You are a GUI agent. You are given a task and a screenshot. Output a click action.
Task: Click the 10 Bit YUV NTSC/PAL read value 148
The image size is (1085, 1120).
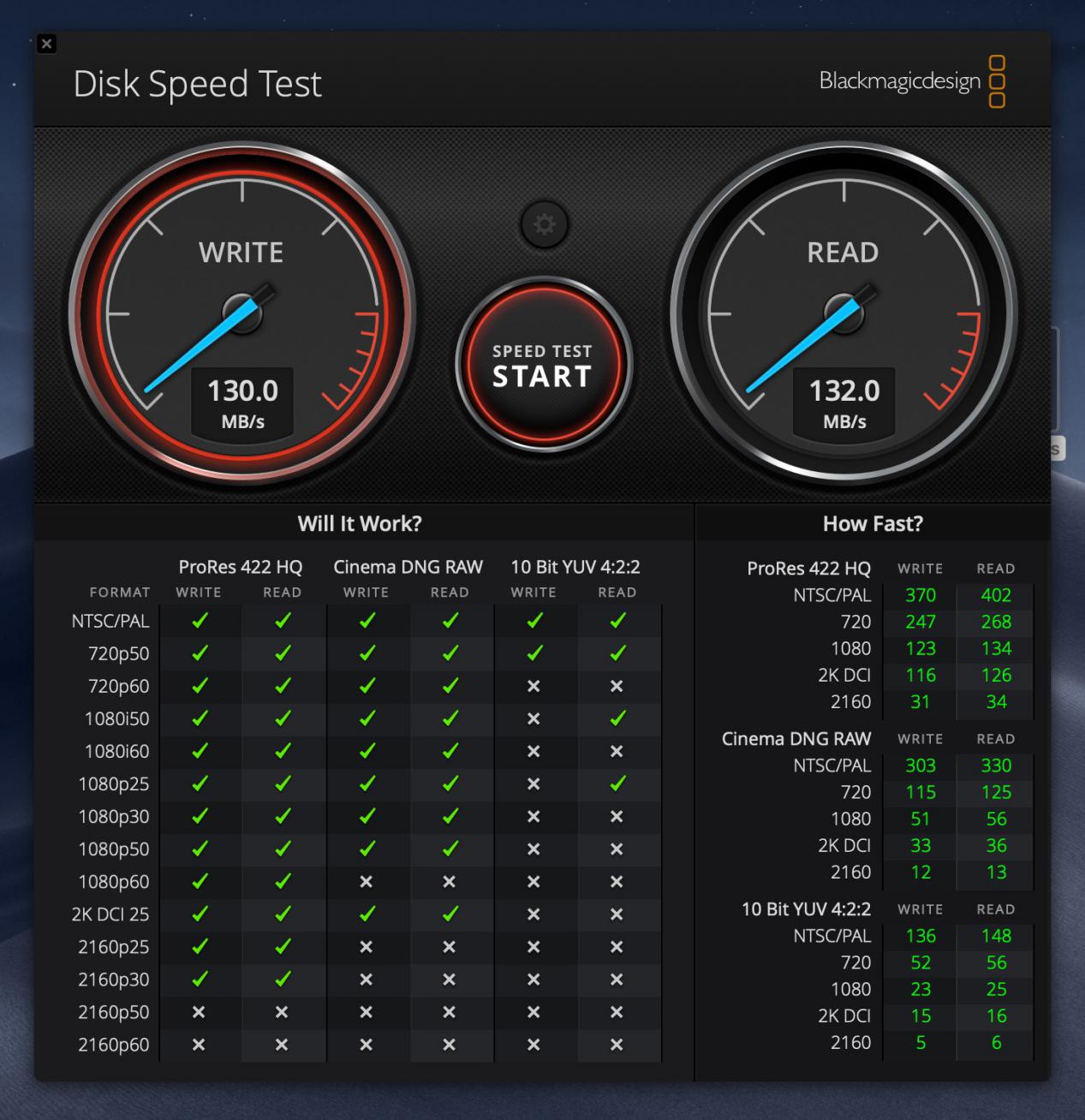(x=996, y=936)
